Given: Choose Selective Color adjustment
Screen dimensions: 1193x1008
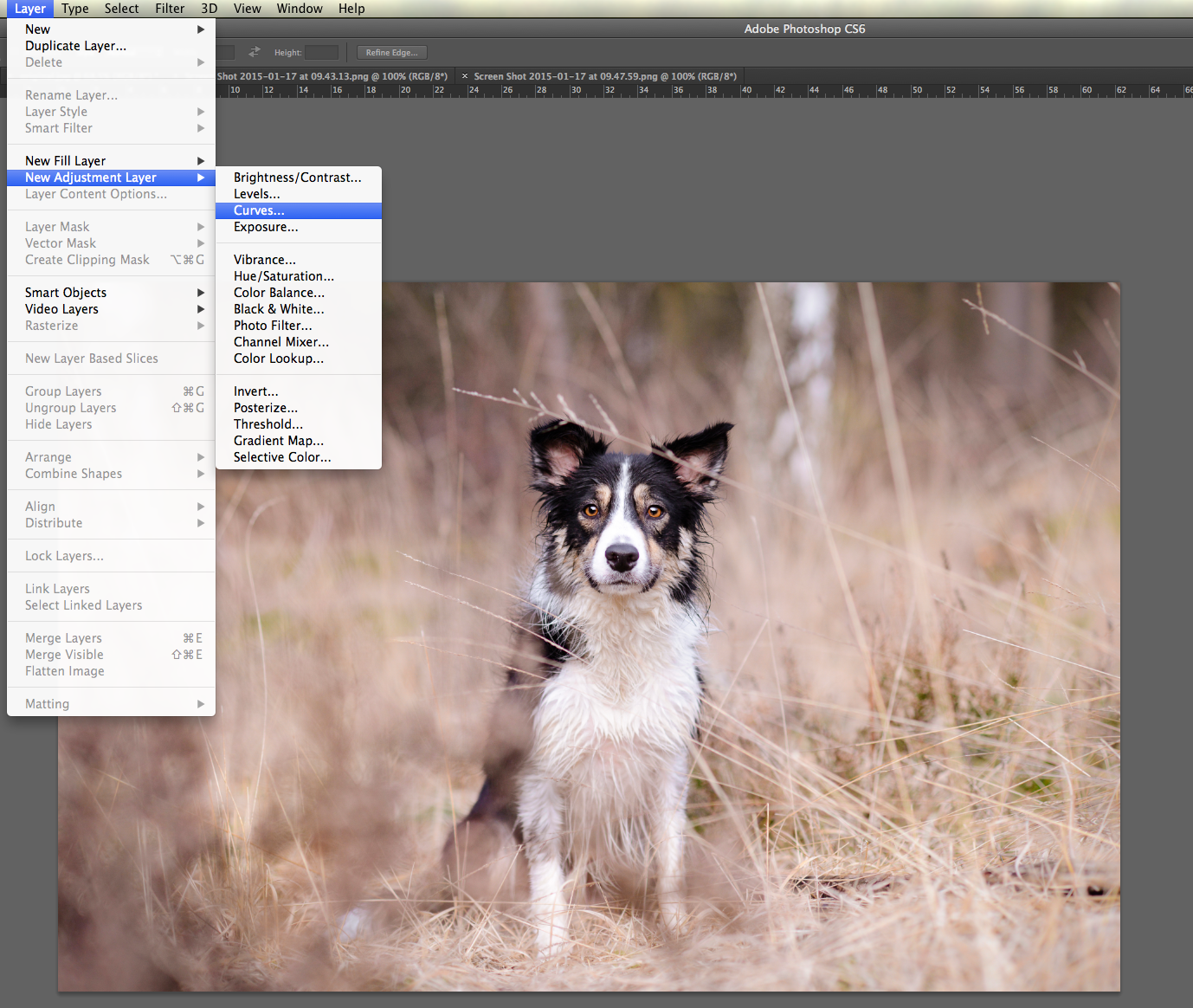Looking at the screenshot, I should click(x=281, y=457).
